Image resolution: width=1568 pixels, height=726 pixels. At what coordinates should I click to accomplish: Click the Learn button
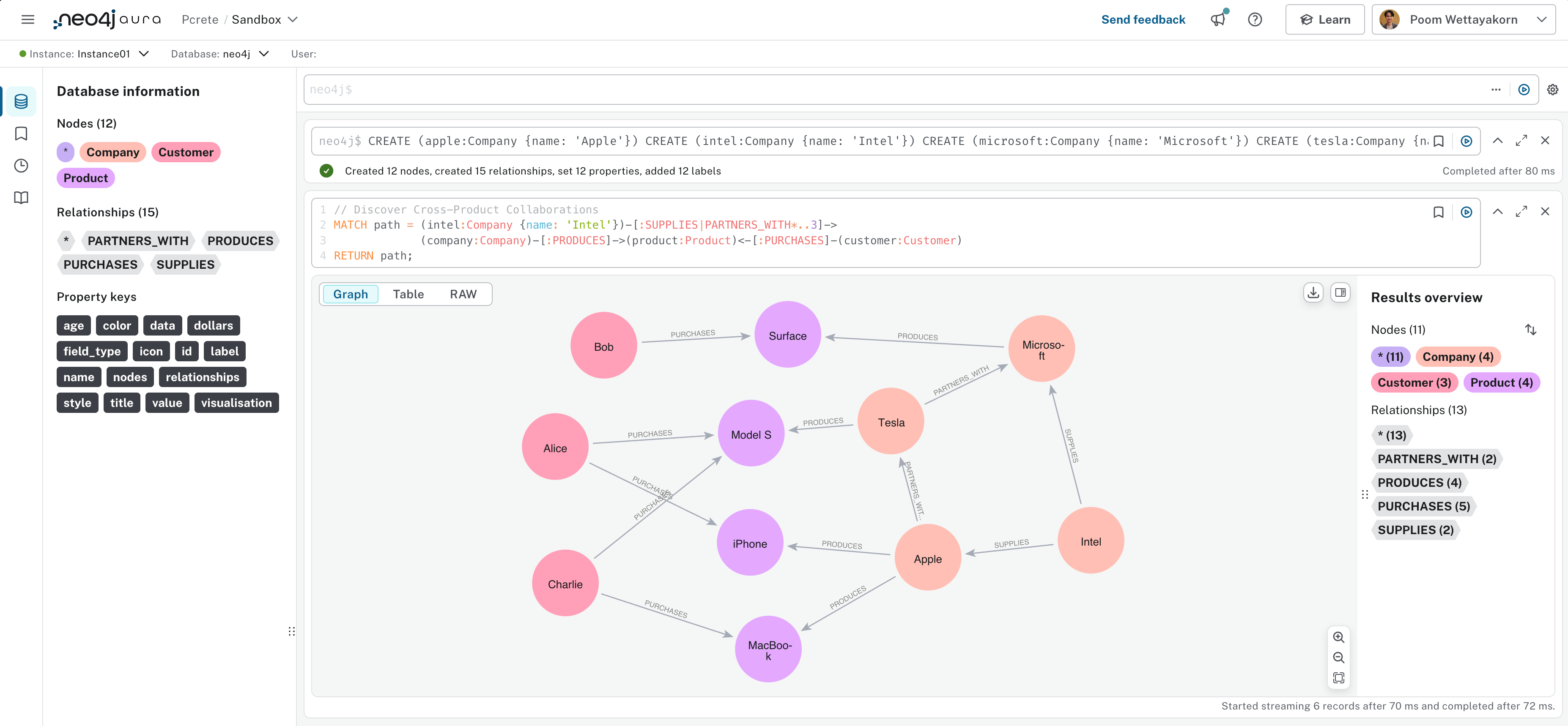click(x=1324, y=19)
